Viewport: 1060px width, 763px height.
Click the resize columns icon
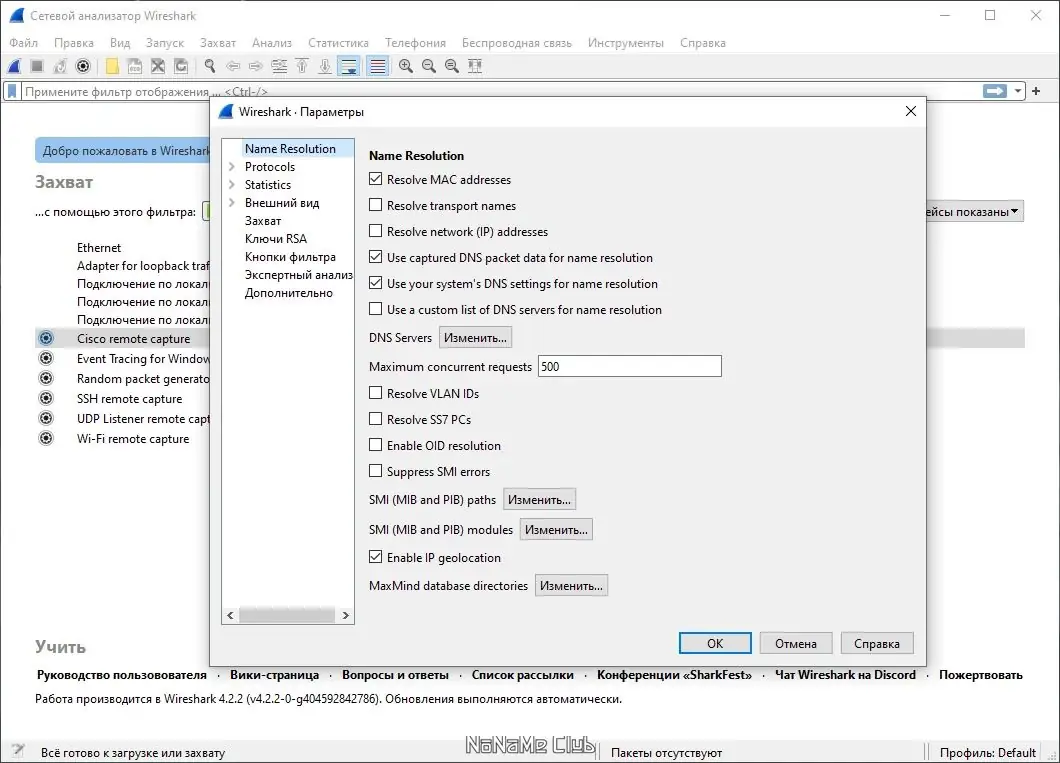475,66
